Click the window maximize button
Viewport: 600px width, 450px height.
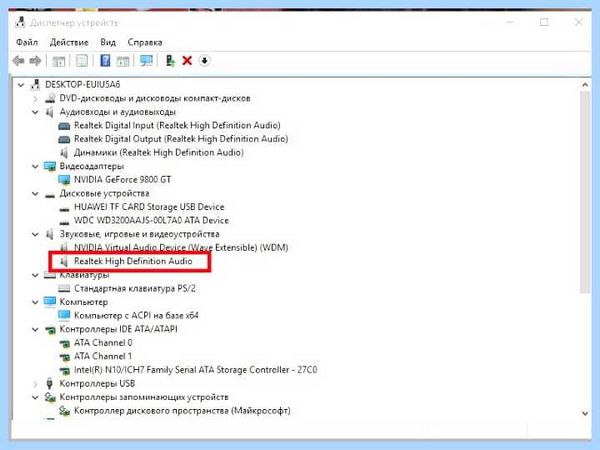click(x=544, y=22)
